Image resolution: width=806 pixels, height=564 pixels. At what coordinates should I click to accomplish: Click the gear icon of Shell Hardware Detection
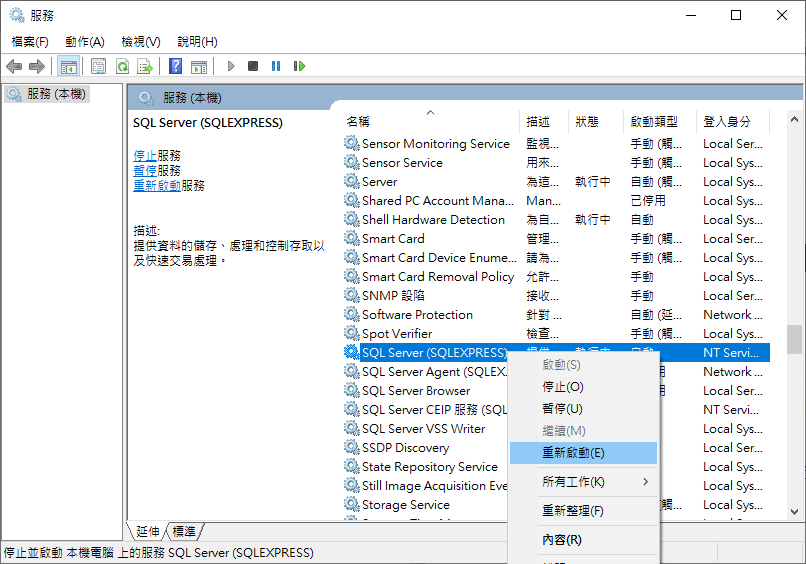click(352, 219)
